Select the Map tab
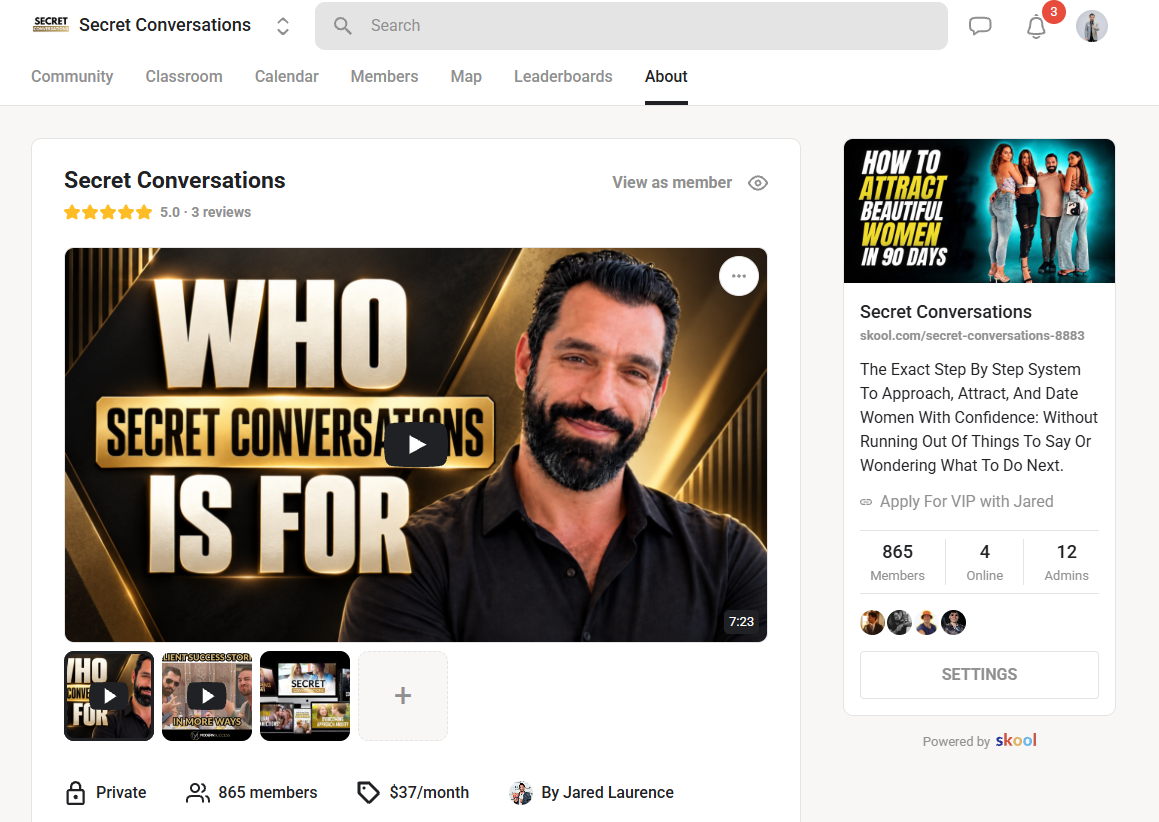 [x=466, y=76]
